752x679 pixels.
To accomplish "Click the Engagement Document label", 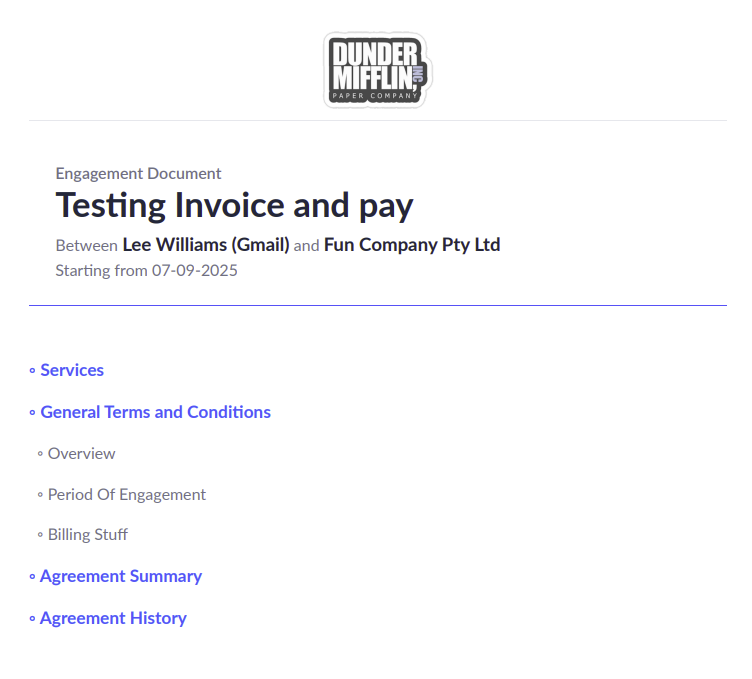I will pos(138,174).
